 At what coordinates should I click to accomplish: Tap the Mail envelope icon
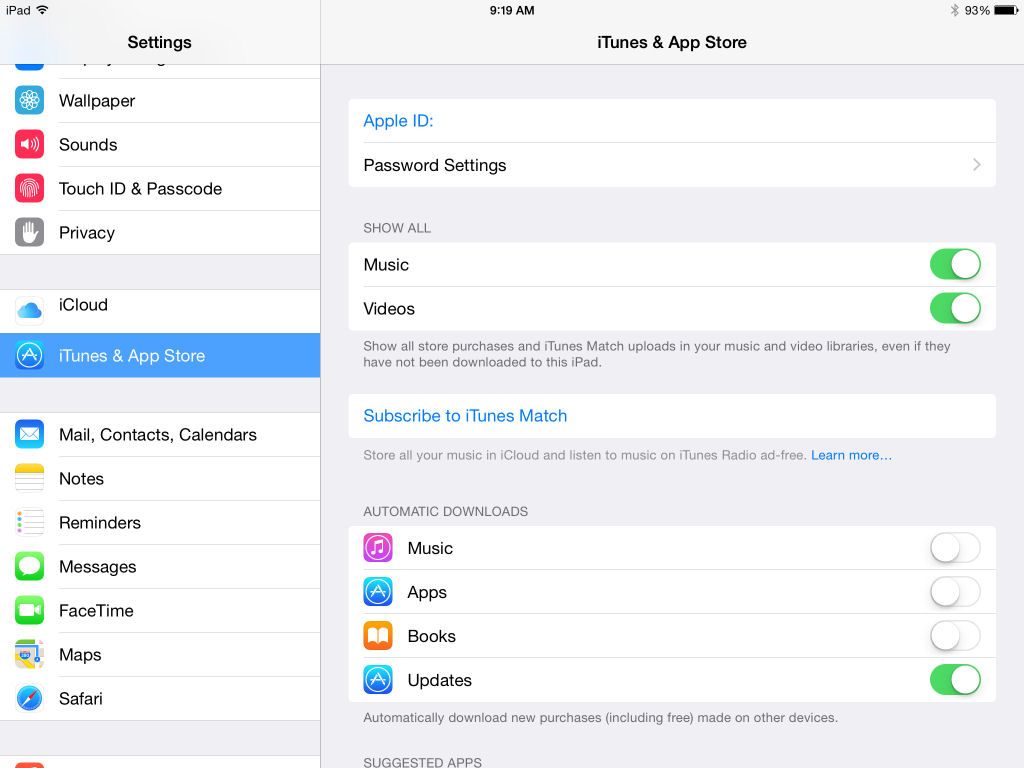click(29, 434)
